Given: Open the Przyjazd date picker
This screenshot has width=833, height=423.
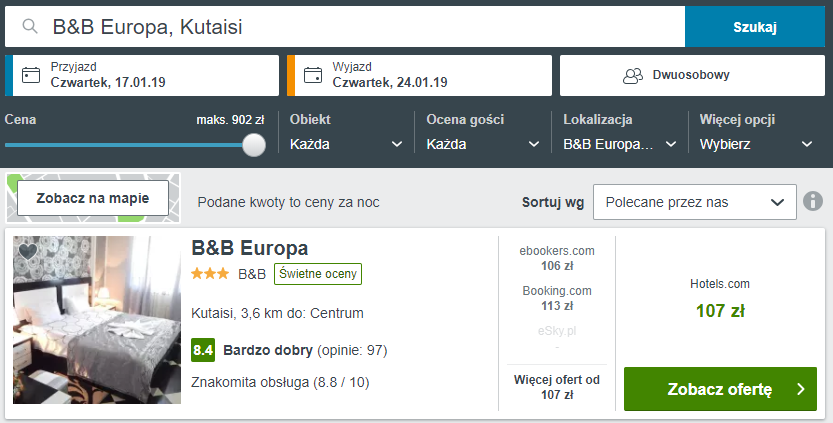Looking at the screenshot, I should click(142, 75).
